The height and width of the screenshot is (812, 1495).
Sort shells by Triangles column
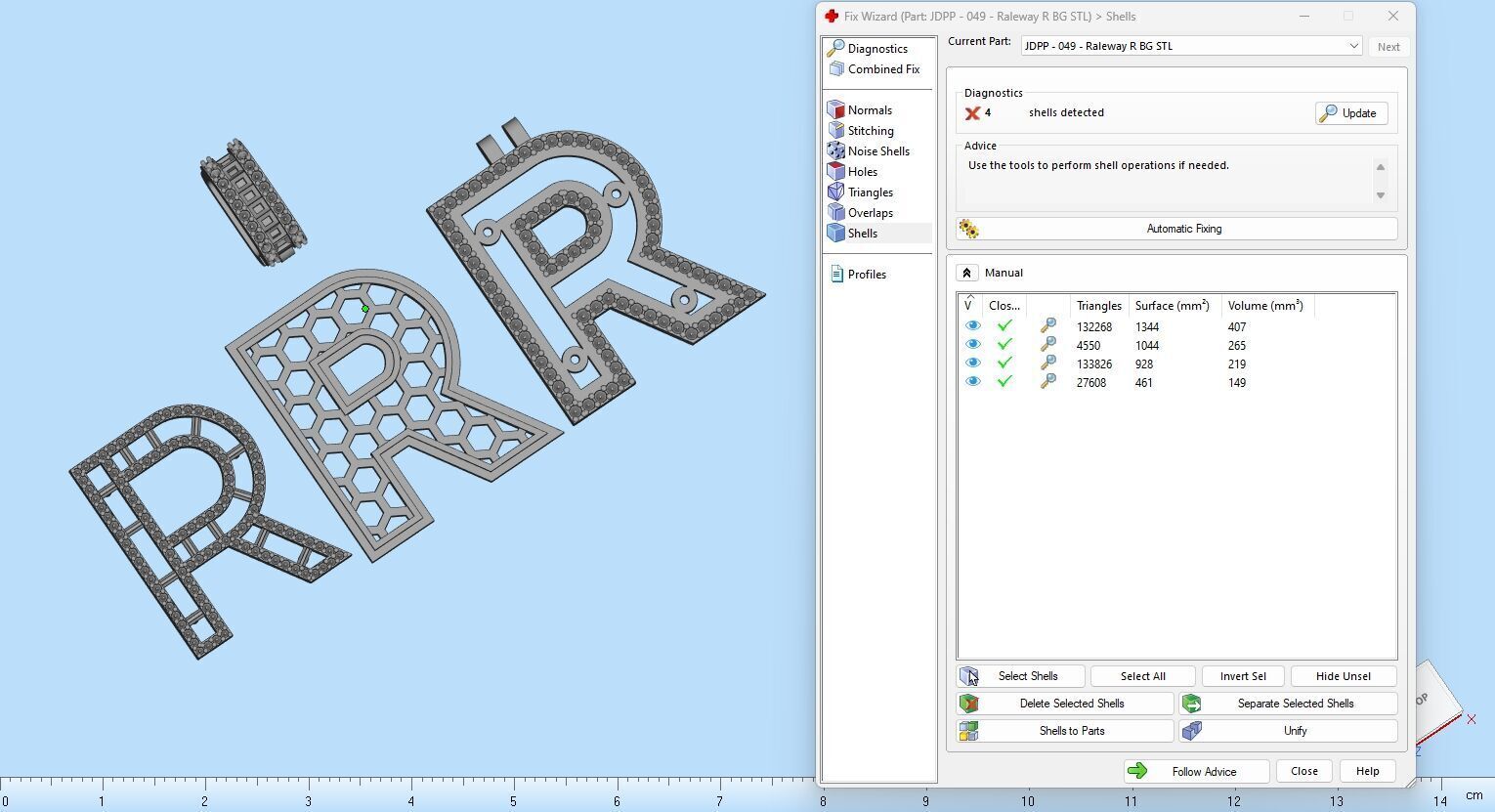coord(1099,306)
